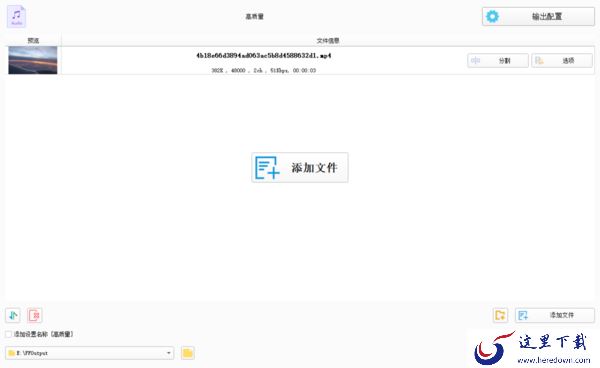Select the 4b18e66d...mp4 file name

tap(264, 55)
